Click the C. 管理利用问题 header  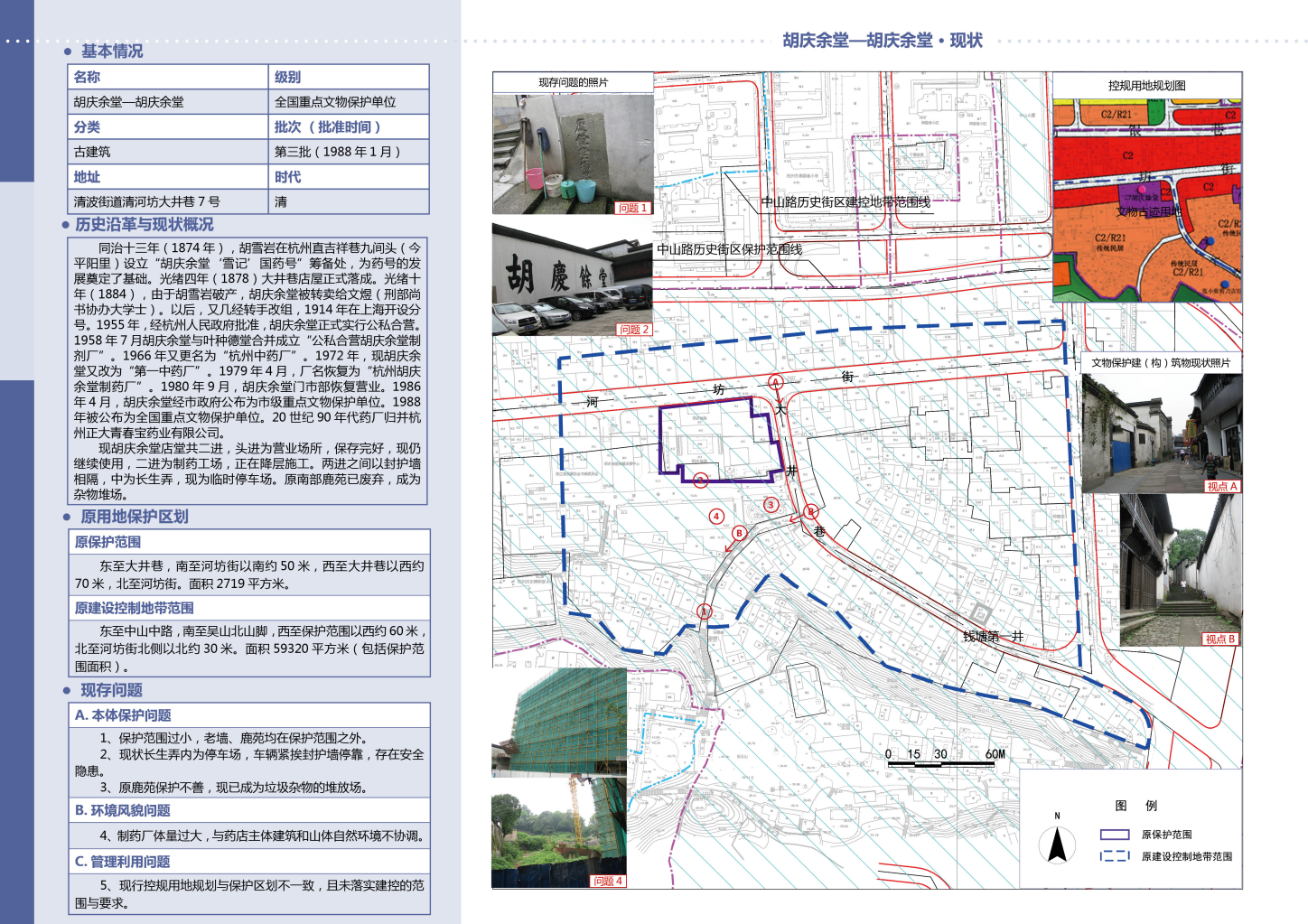249,862
